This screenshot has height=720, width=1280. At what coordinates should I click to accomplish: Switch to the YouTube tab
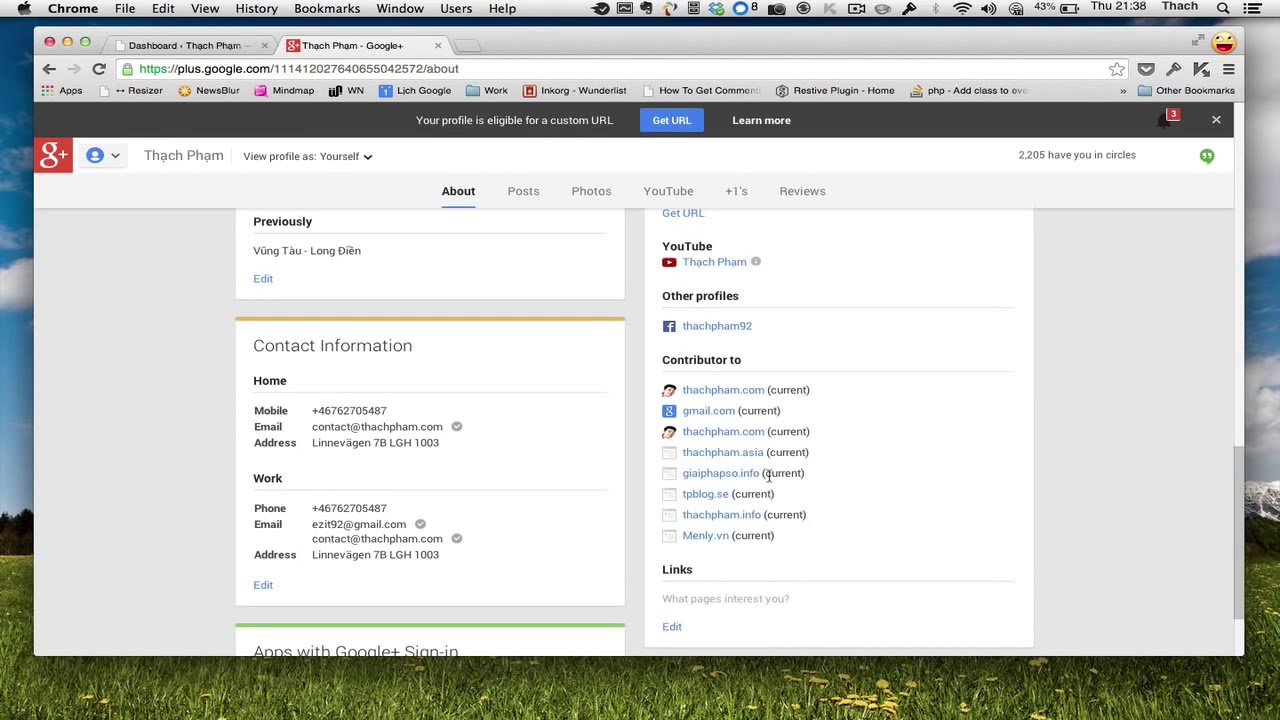click(668, 191)
